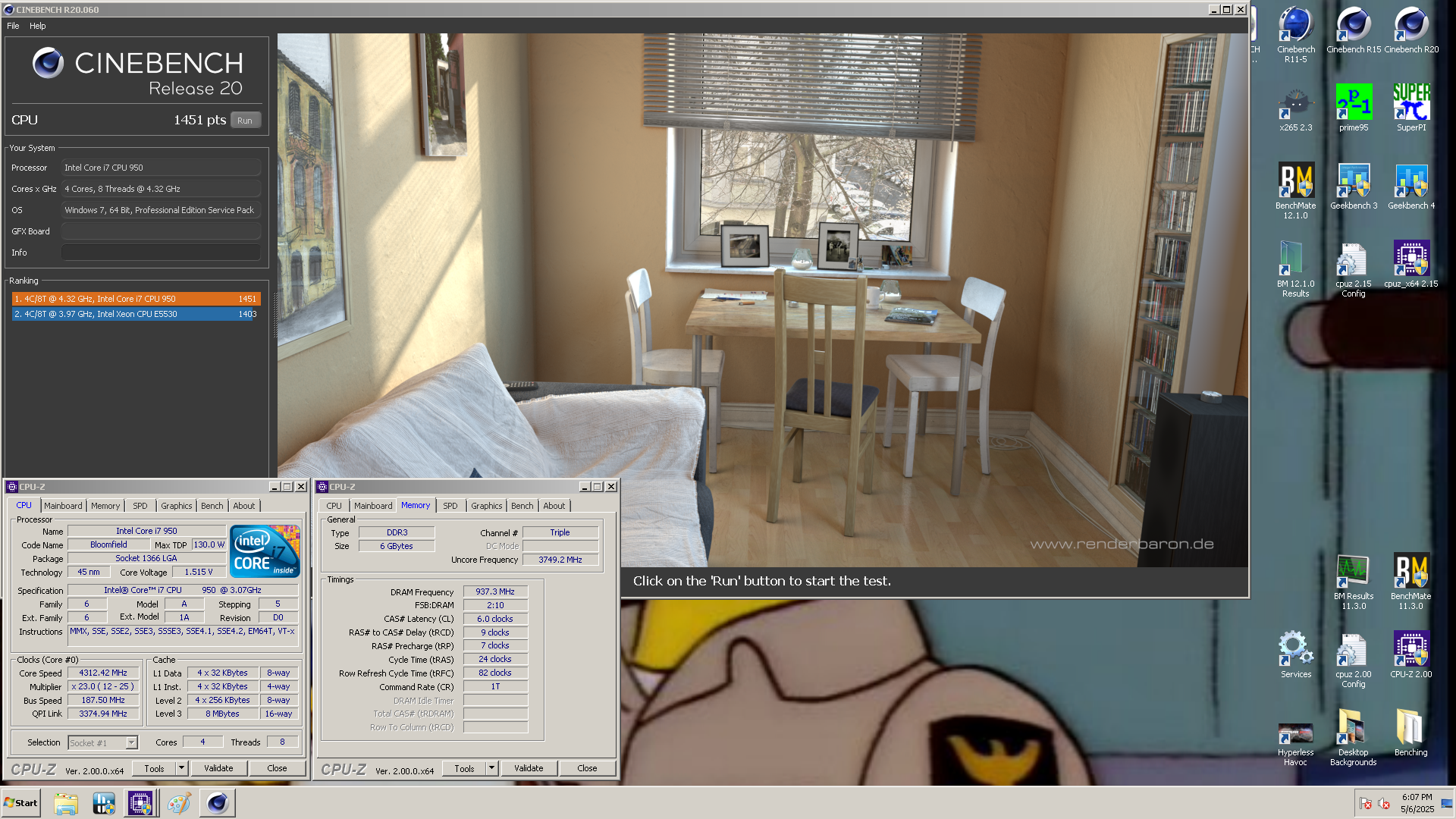The width and height of the screenshot is (1456, 819).
Task: Open BenchMate 12.1.0 shortcut
Action: pos(1295,191)
